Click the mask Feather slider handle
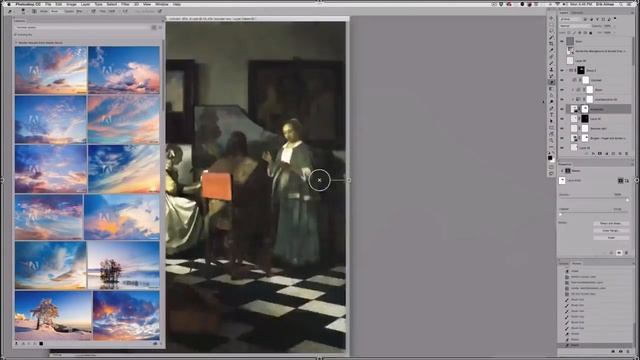640x360 pixels. click(560, 214)
